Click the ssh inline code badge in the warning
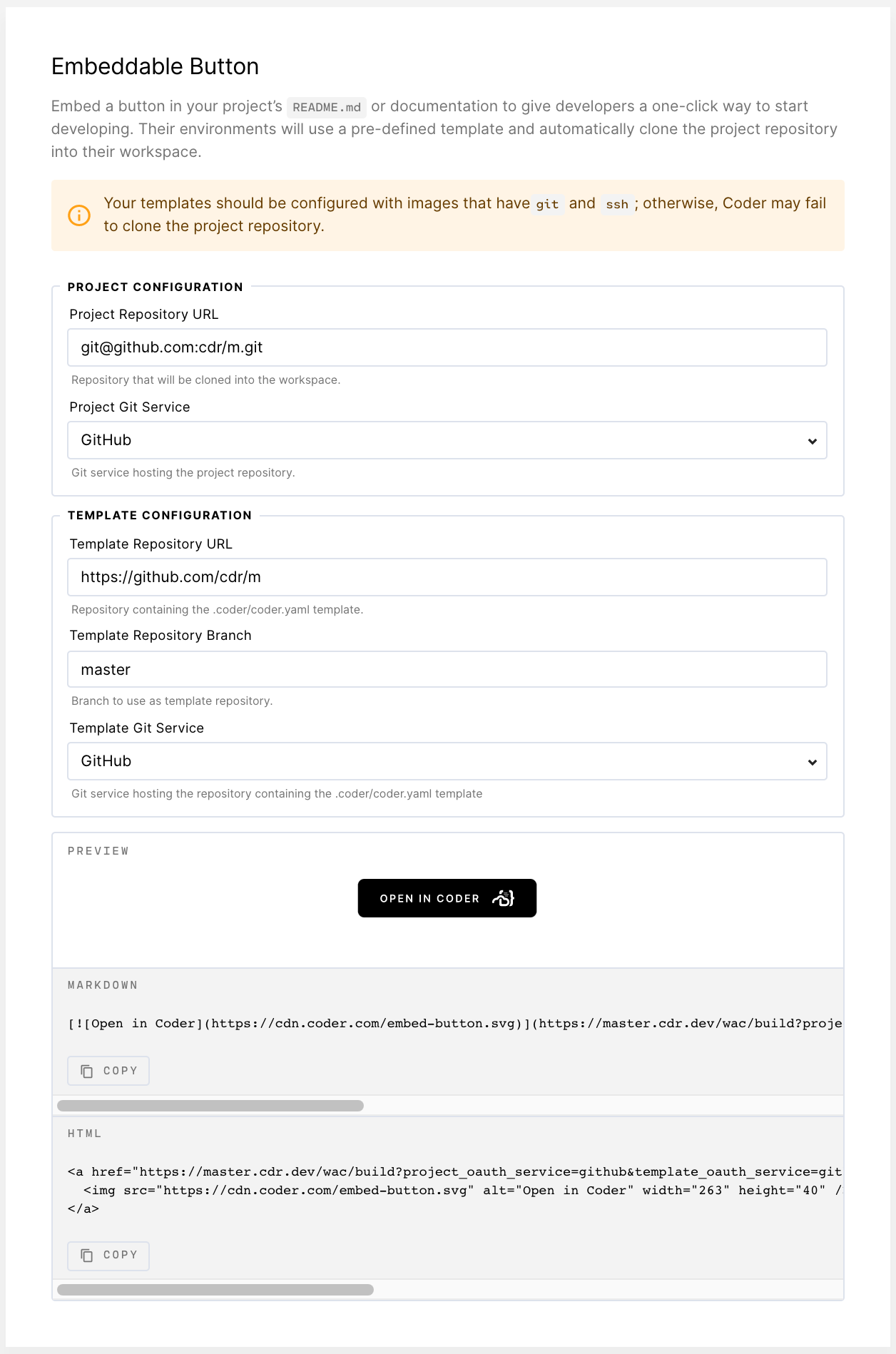The image size is (896, 1354). [618, 204]
